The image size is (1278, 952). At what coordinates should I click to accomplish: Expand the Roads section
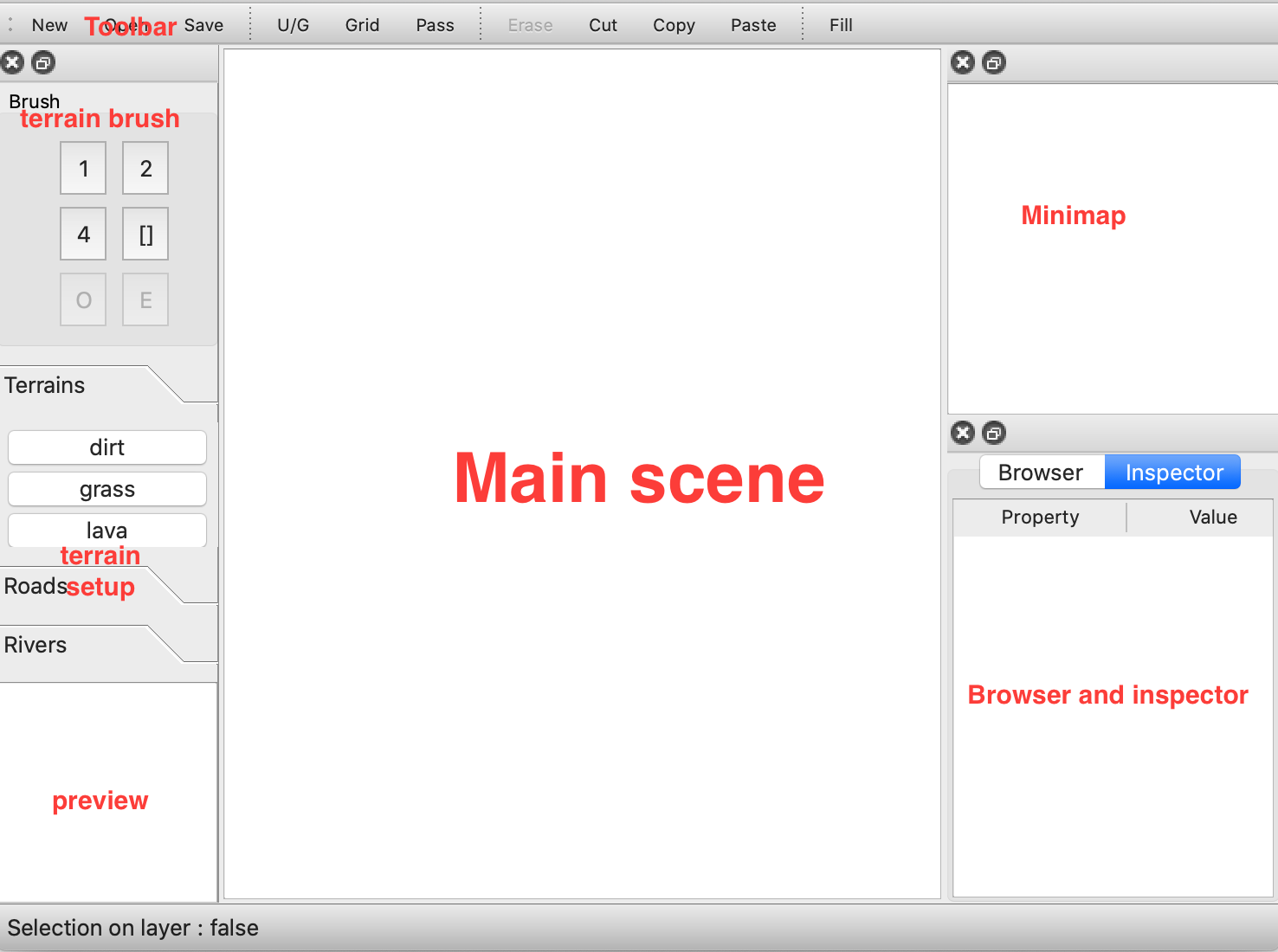coord(35,586)
